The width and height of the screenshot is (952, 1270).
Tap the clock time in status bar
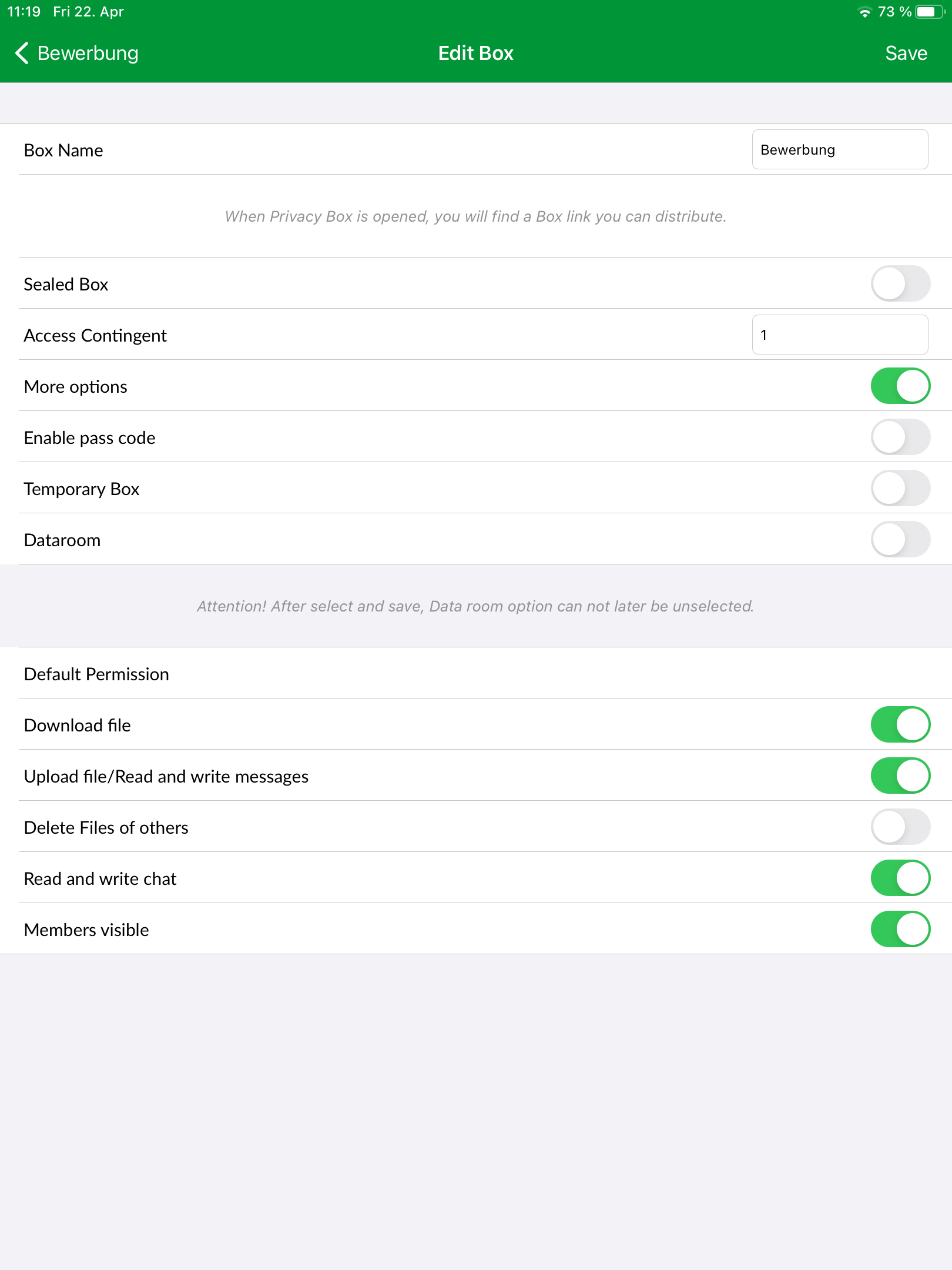(24, 12)
